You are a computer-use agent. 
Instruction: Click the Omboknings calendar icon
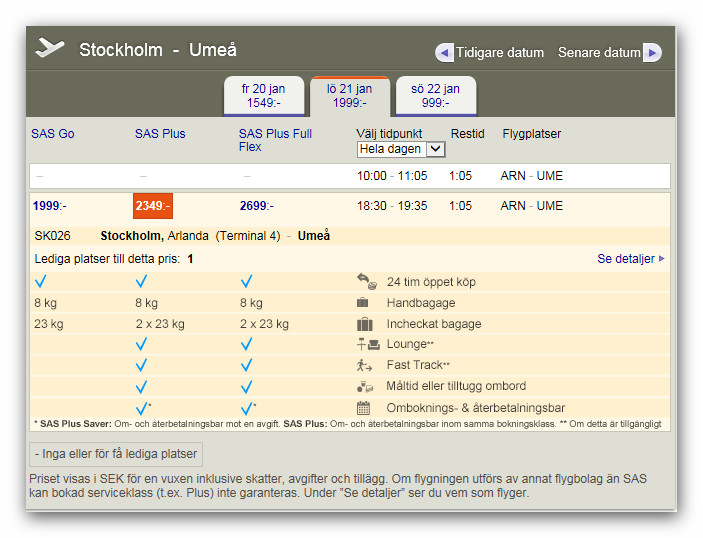[364, 408]
